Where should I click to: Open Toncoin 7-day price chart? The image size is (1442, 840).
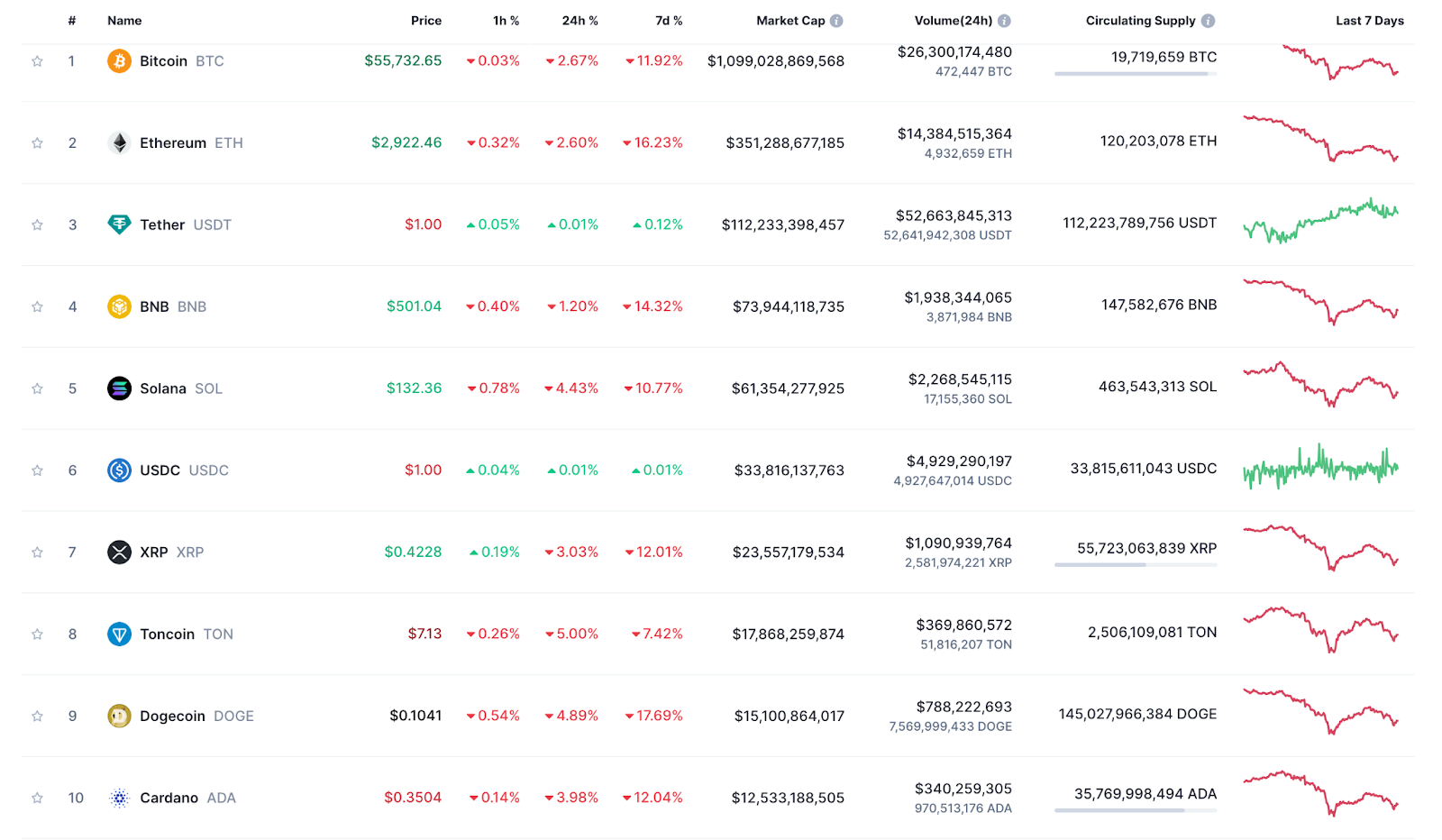pos(1321,629)
